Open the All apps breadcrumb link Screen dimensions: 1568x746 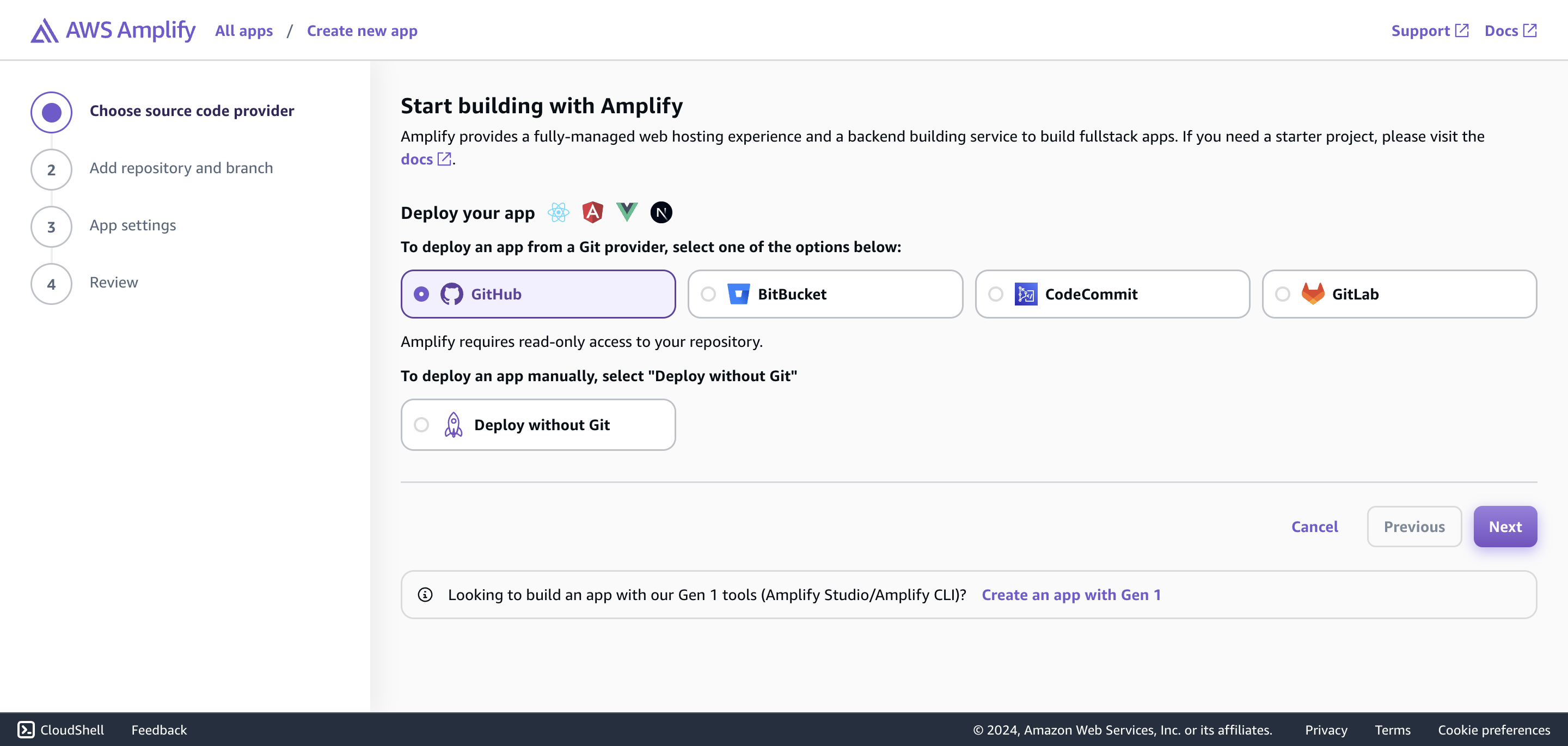click(244, 30)
